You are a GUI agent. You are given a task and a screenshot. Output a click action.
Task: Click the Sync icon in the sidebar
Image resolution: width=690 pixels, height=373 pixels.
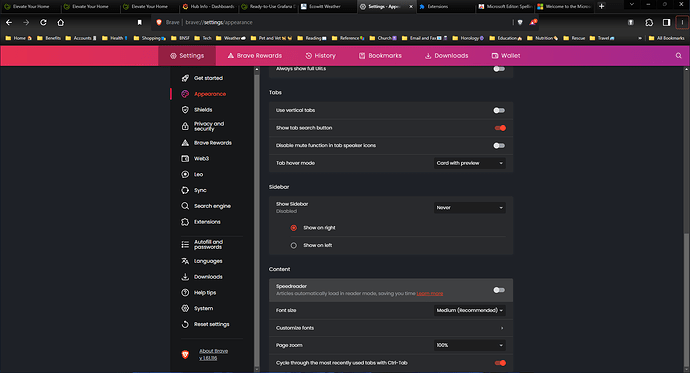185,190
